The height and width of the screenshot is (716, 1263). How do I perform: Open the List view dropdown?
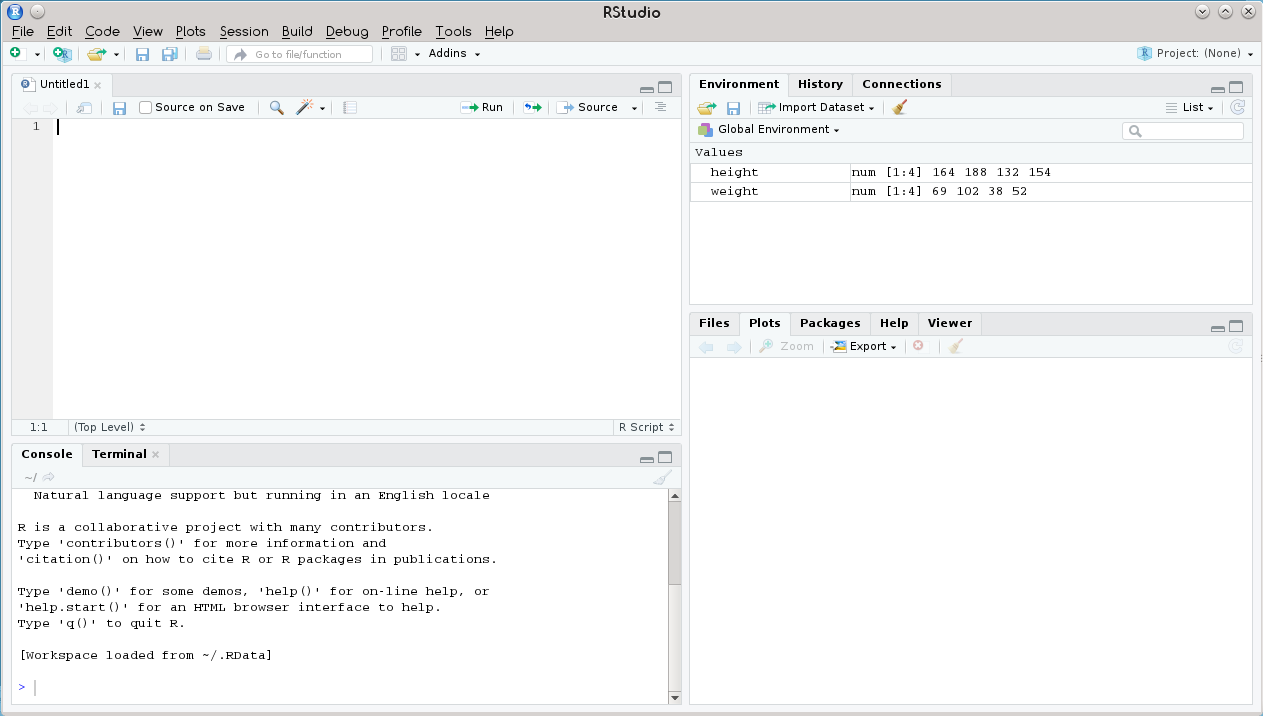(1190, 108)
